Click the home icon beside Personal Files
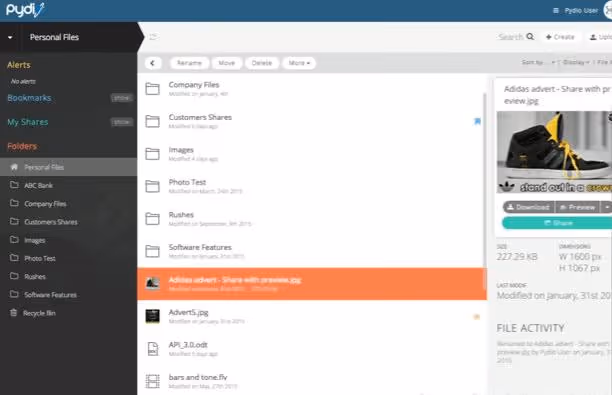Viewport: 612px width, 395px height. [x=14, y=167]
